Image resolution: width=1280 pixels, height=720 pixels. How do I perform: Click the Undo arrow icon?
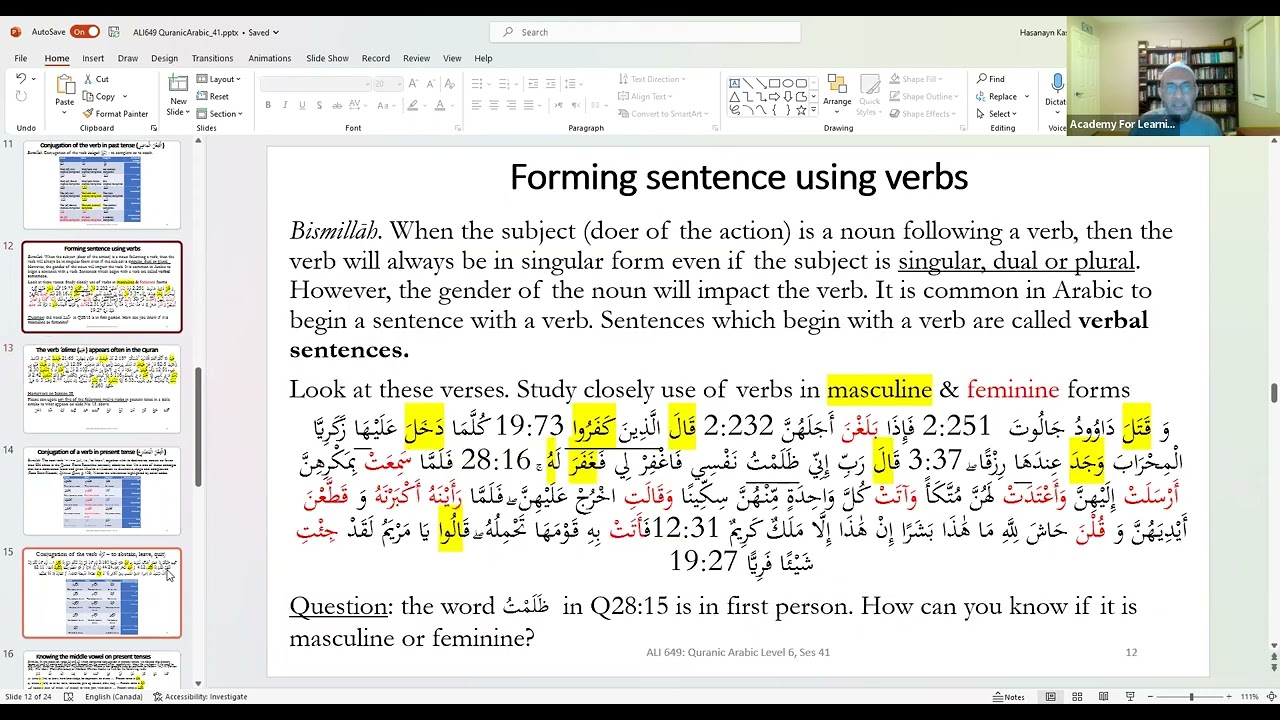(x=21, y=79)
